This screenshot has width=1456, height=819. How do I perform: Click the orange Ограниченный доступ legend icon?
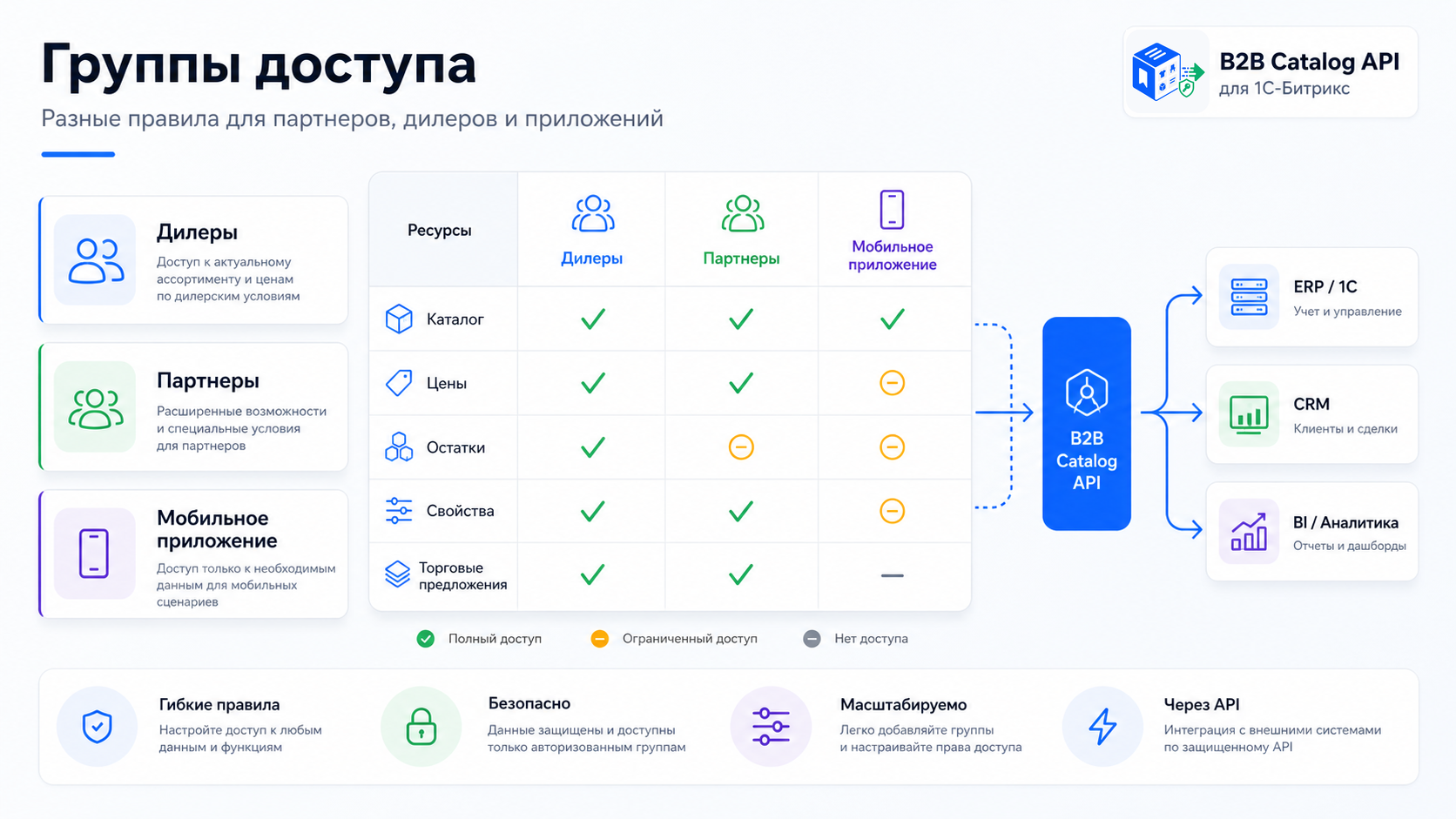coord(600,639)
